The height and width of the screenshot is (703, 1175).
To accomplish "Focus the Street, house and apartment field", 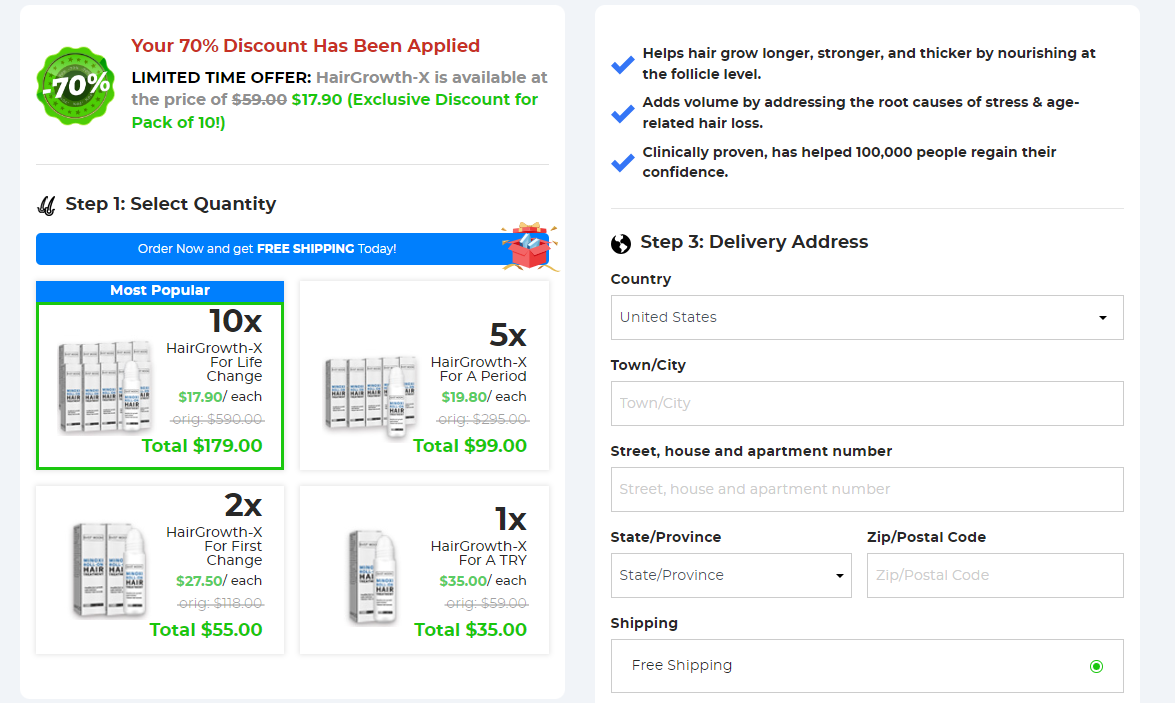I will 867,489.
